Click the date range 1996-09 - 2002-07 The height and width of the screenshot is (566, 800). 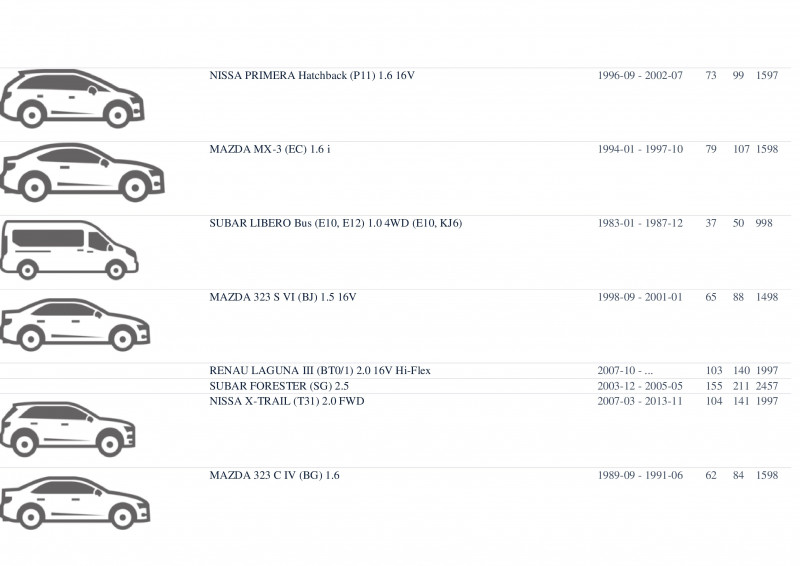coord(640,76)
